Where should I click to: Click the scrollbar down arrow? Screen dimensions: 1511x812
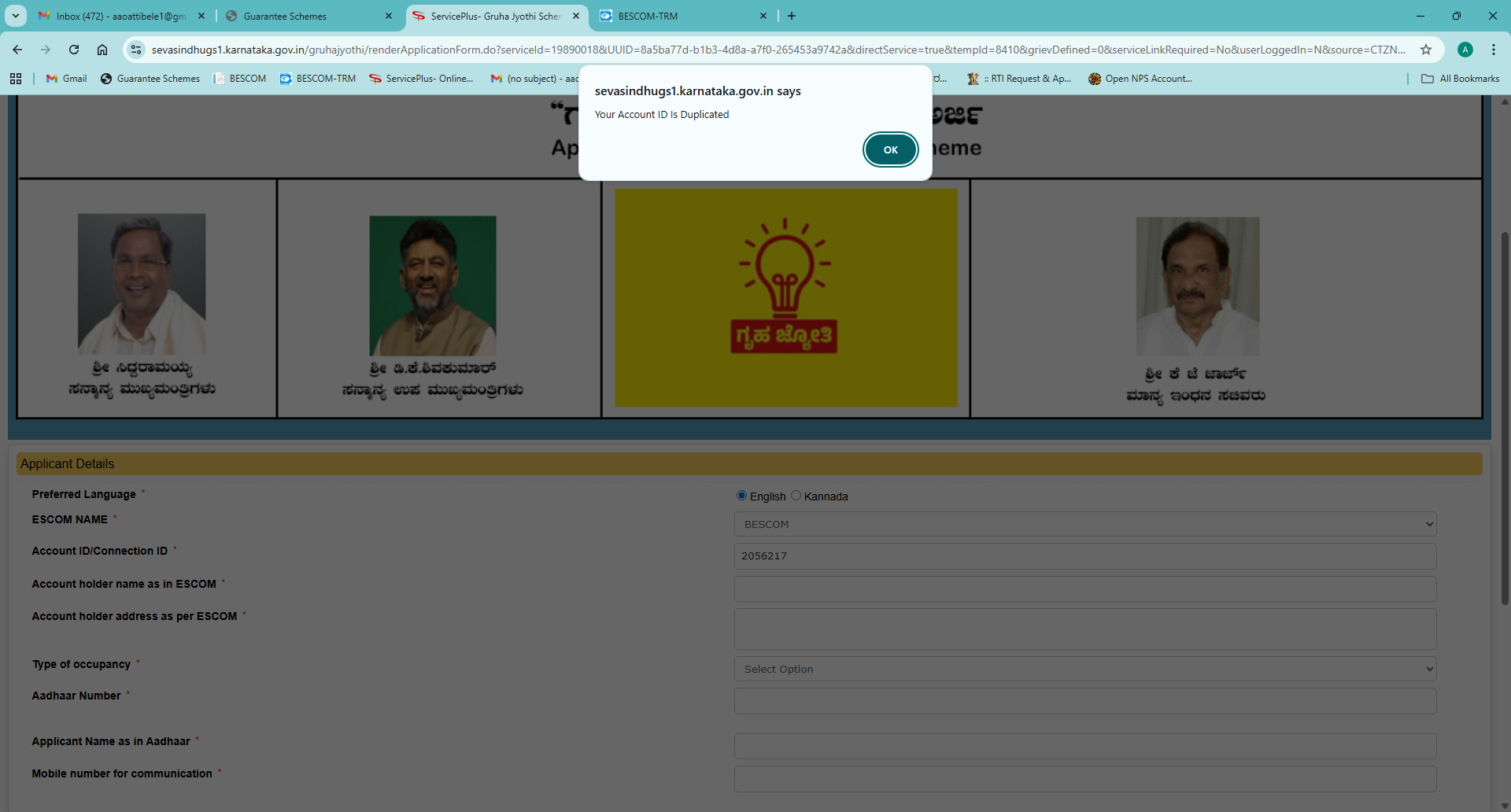1505,806
